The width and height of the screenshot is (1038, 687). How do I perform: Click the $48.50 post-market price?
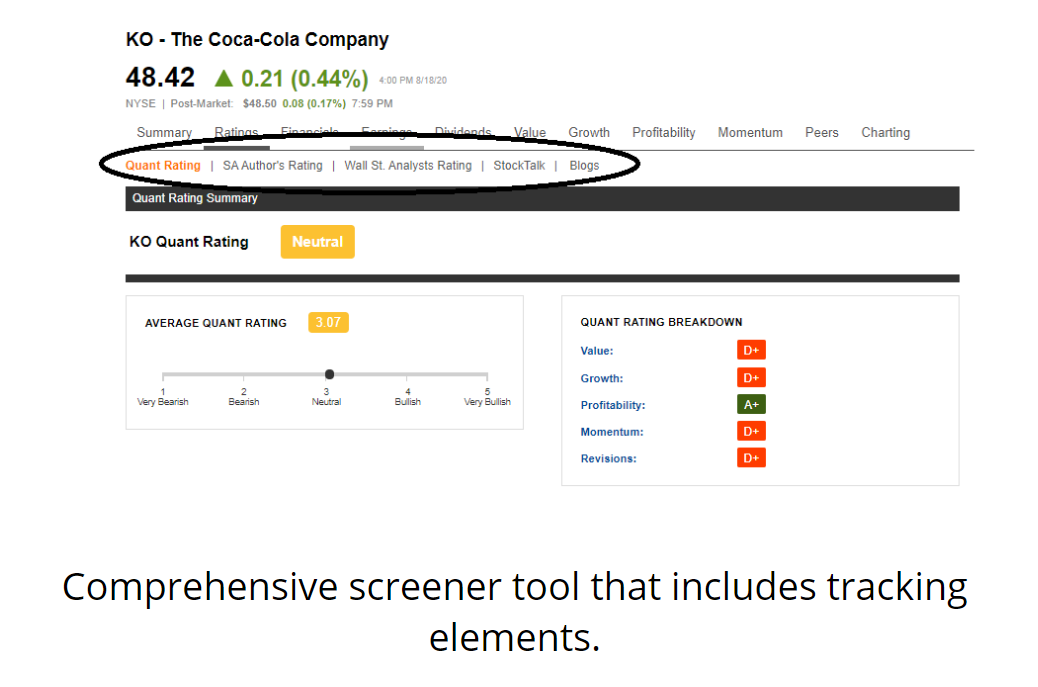coord(260,104)
